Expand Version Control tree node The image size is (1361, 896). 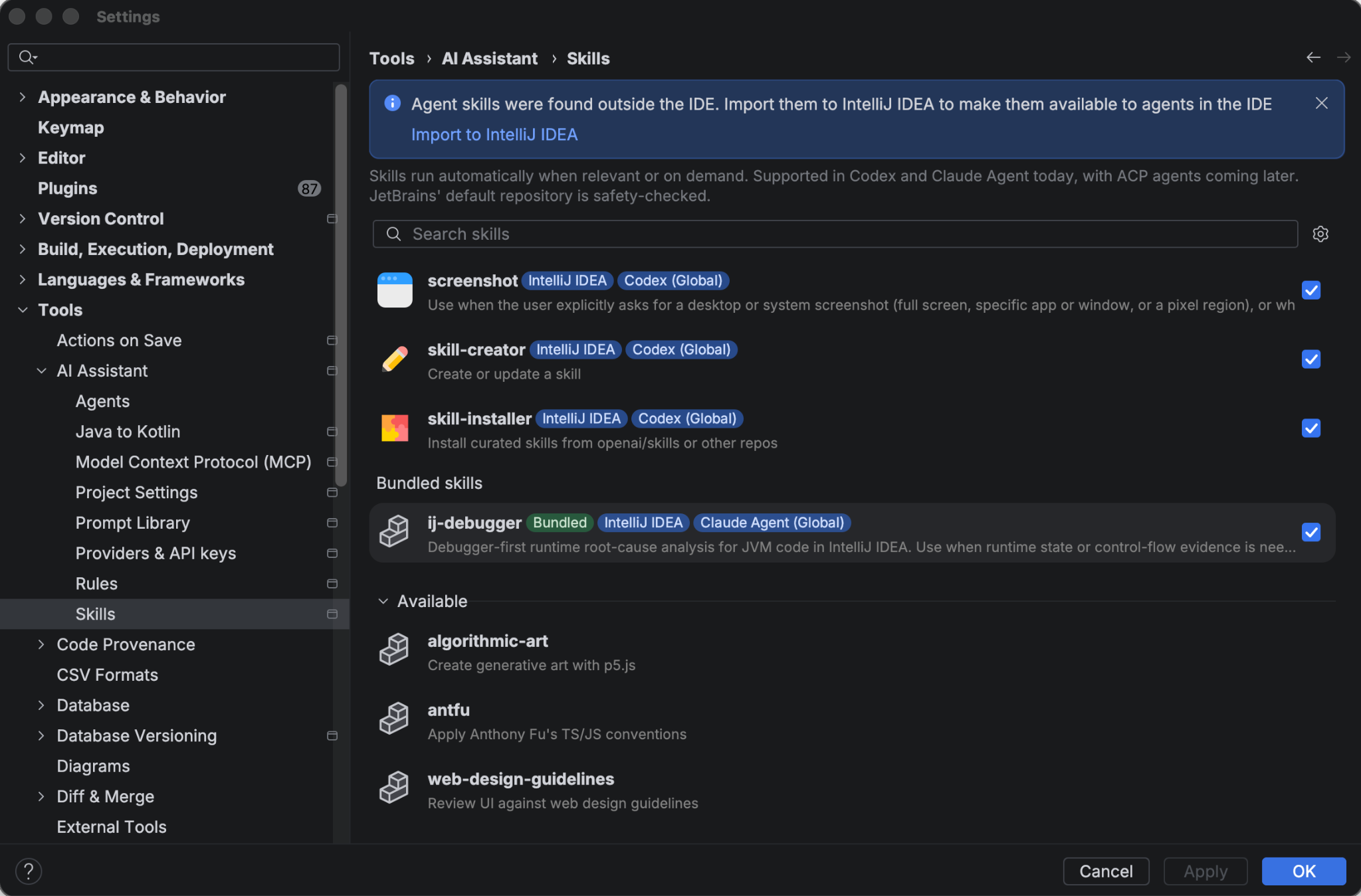(23, 219)
